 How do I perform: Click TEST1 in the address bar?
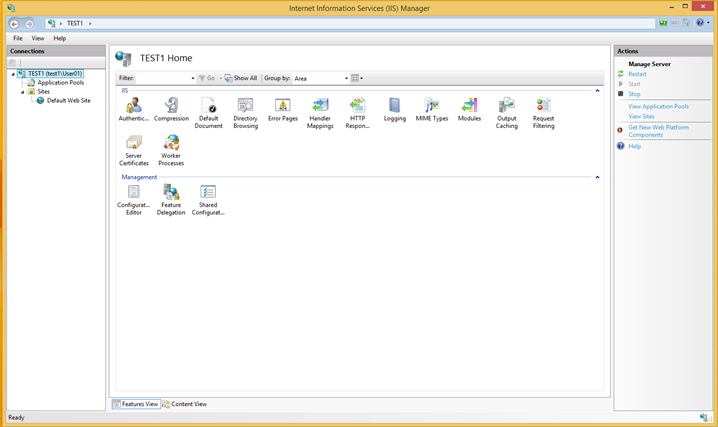pyautogui.click(x=75, y=23)
